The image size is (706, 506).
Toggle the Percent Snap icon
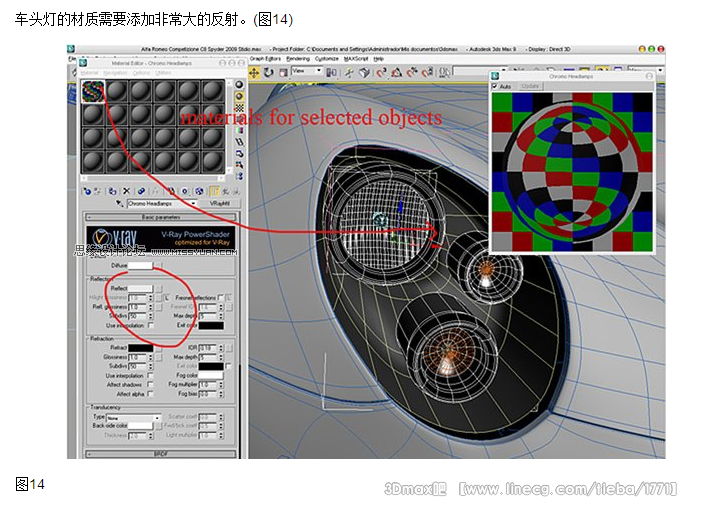point(412,72)
